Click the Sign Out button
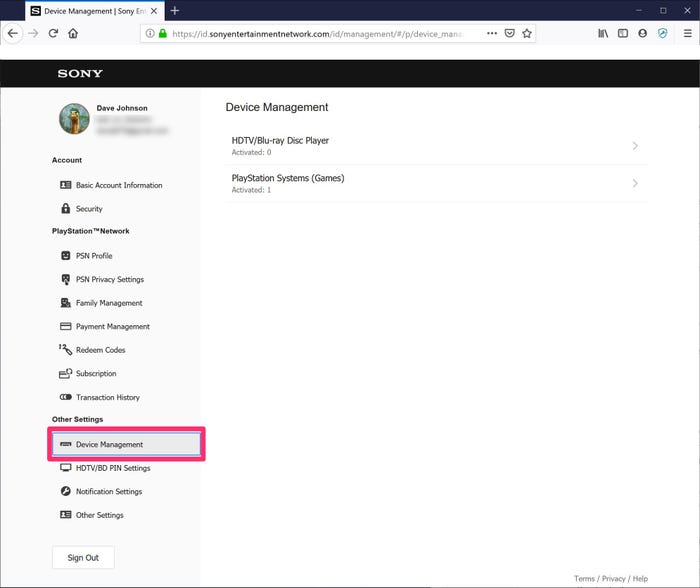This screenshot has width=700, height=588. coord(83,558)
